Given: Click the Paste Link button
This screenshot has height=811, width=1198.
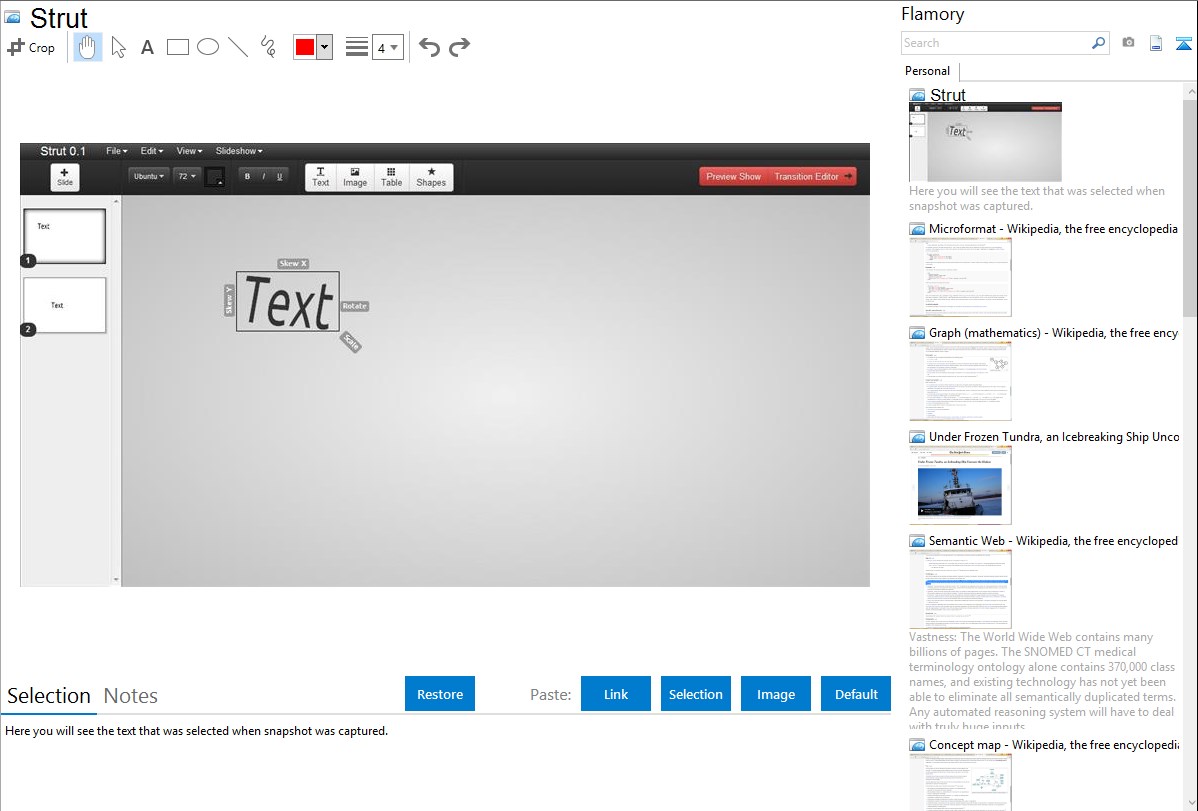Looking at the screenshot, I should coord(616,694).
